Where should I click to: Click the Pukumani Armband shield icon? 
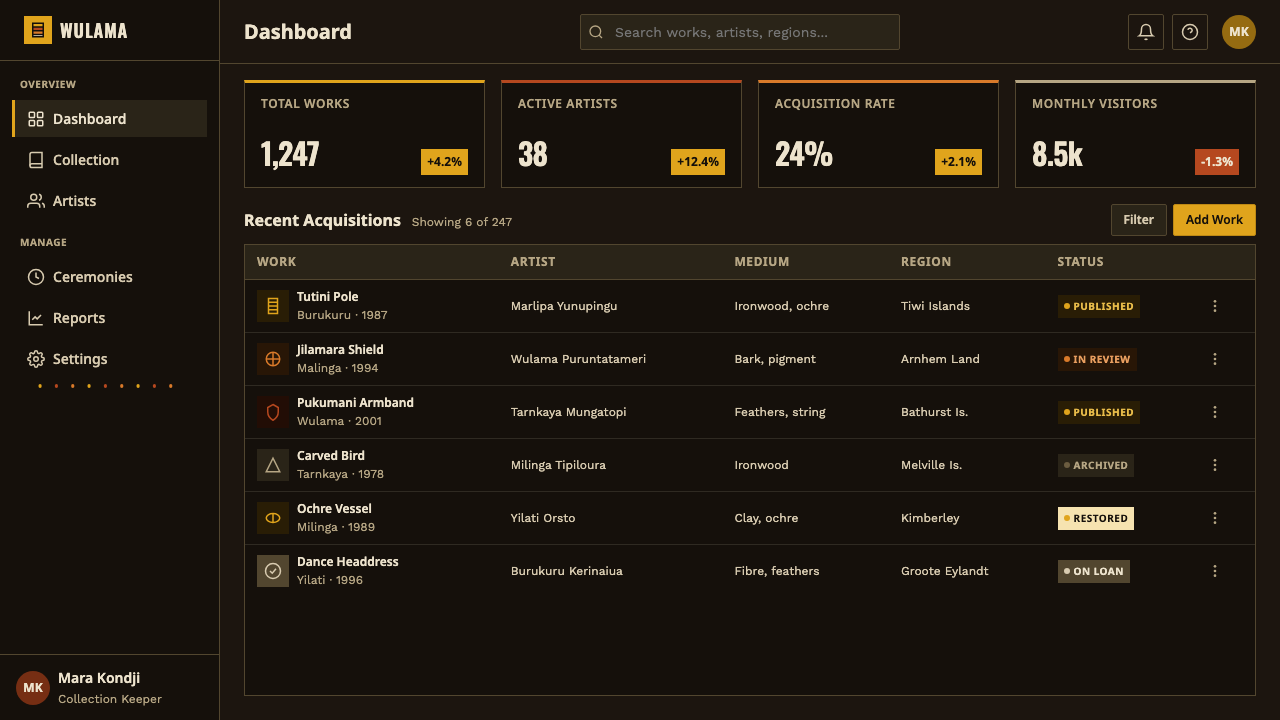[x=273, y=412]
